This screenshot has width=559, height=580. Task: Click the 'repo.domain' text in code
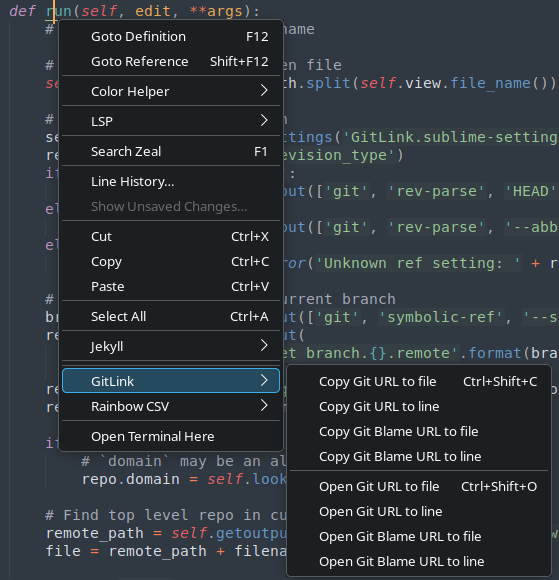(x=131, y=479)
